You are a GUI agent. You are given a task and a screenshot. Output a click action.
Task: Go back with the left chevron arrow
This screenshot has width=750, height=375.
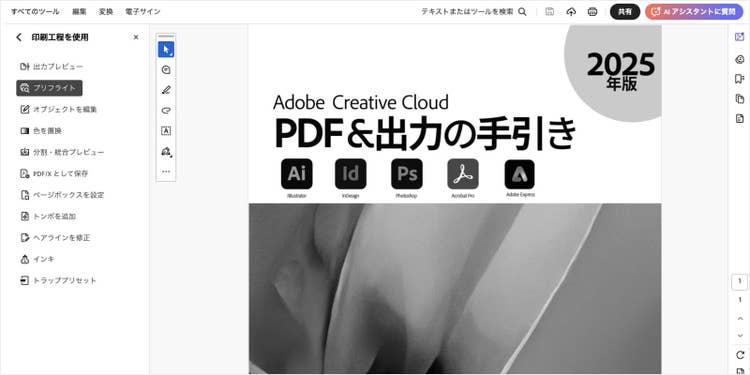click(x=19, y=37)
